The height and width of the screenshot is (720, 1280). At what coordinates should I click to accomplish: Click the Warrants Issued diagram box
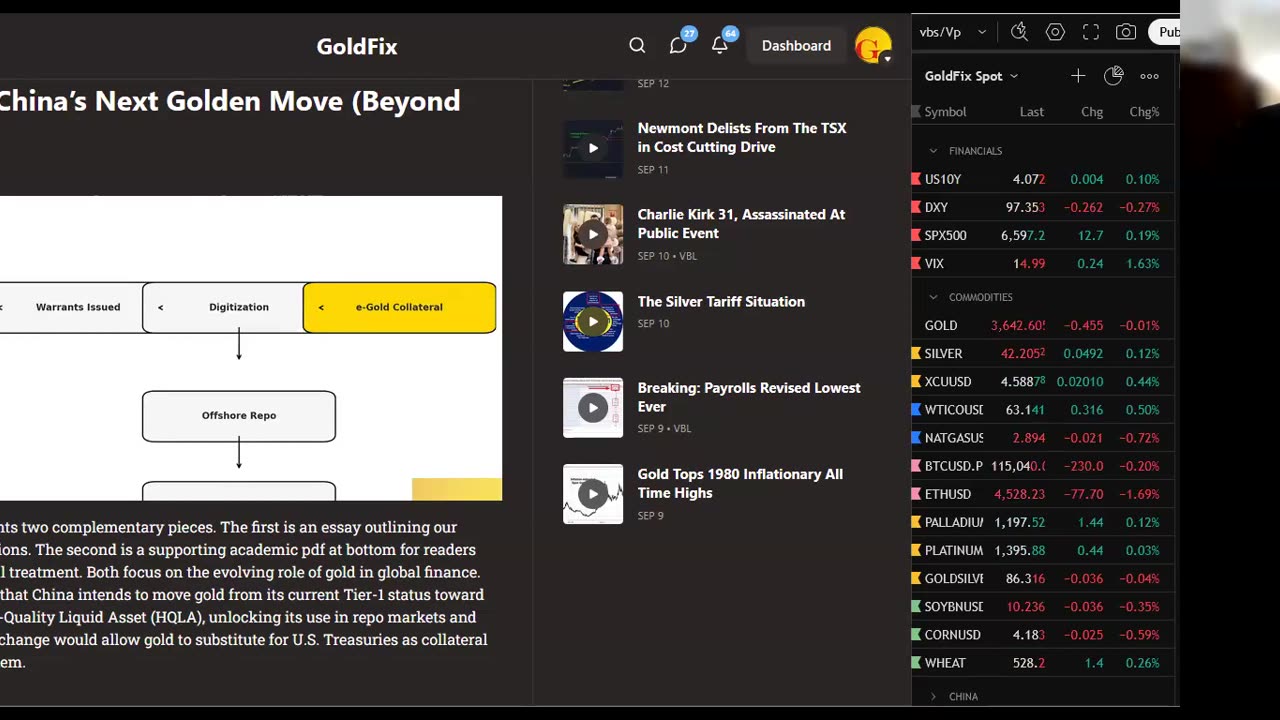click(71, 307)
